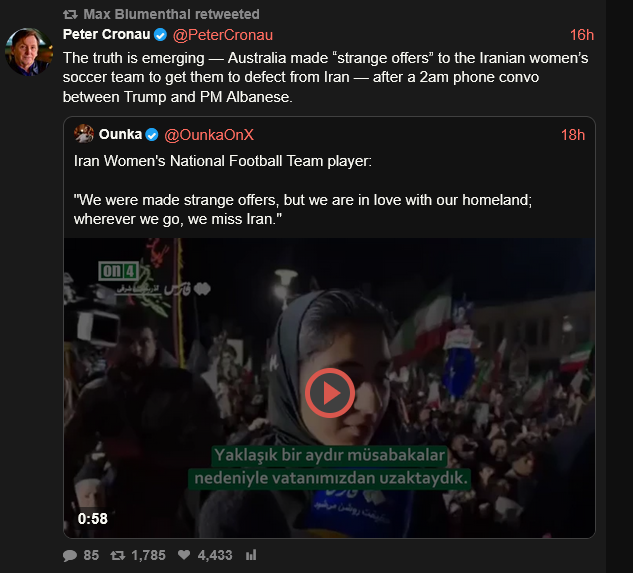Screen dimensions: 633x573
Task: Click Ounka's blue verified badge
Action: tap(152, 134)
